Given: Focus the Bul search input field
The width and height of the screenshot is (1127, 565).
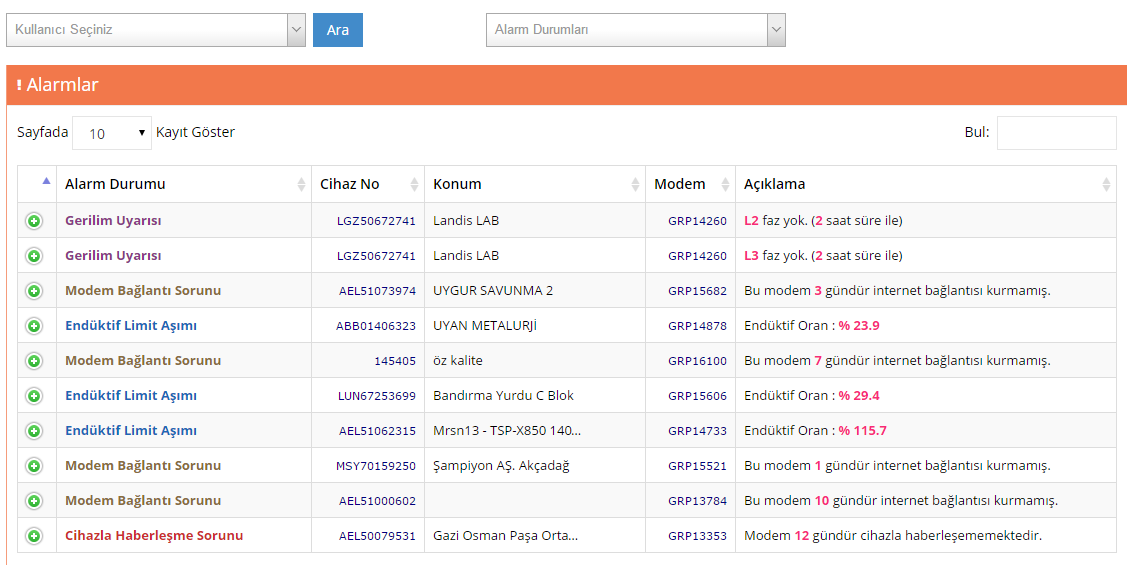Looking at the screenshot, I should pos(1057,133).
